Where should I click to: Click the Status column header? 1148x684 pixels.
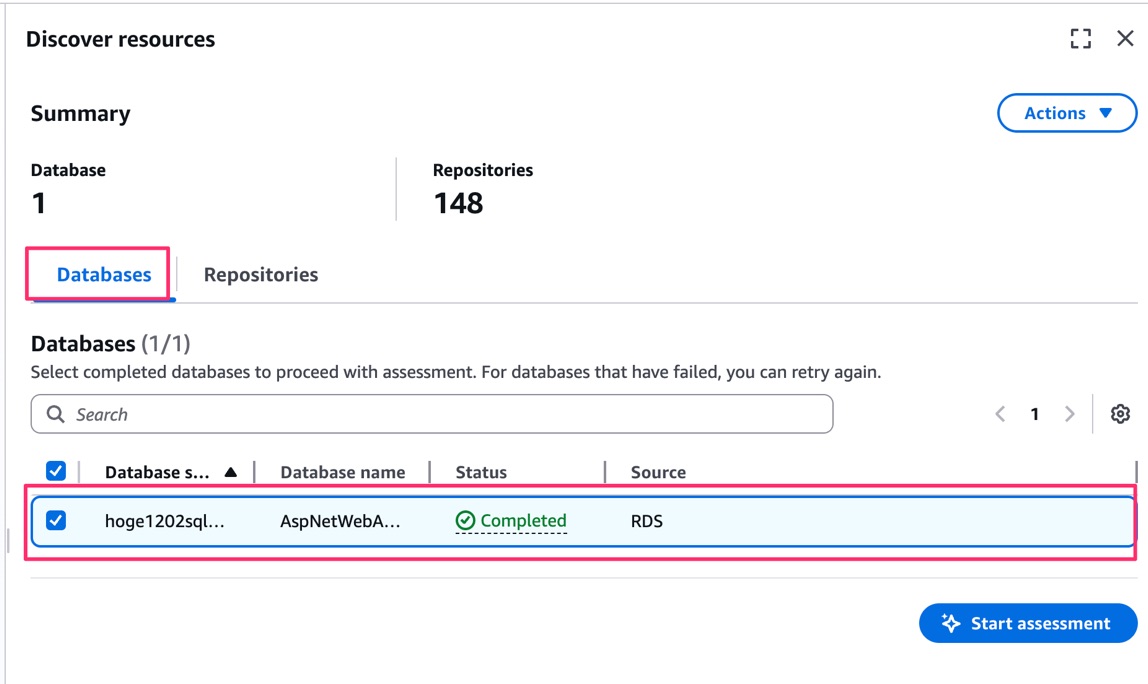(481, 472)
